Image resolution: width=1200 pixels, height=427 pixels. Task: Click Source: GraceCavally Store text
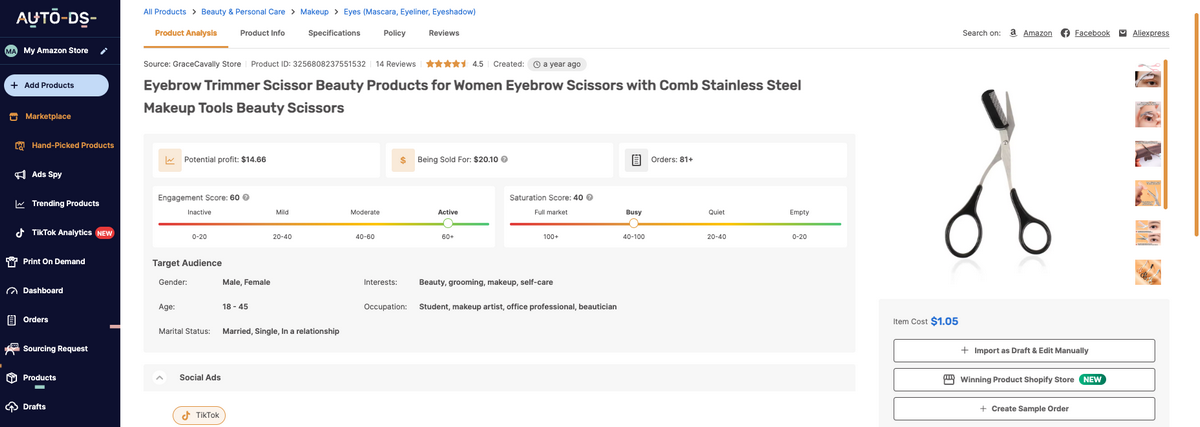tap(193, 64)
